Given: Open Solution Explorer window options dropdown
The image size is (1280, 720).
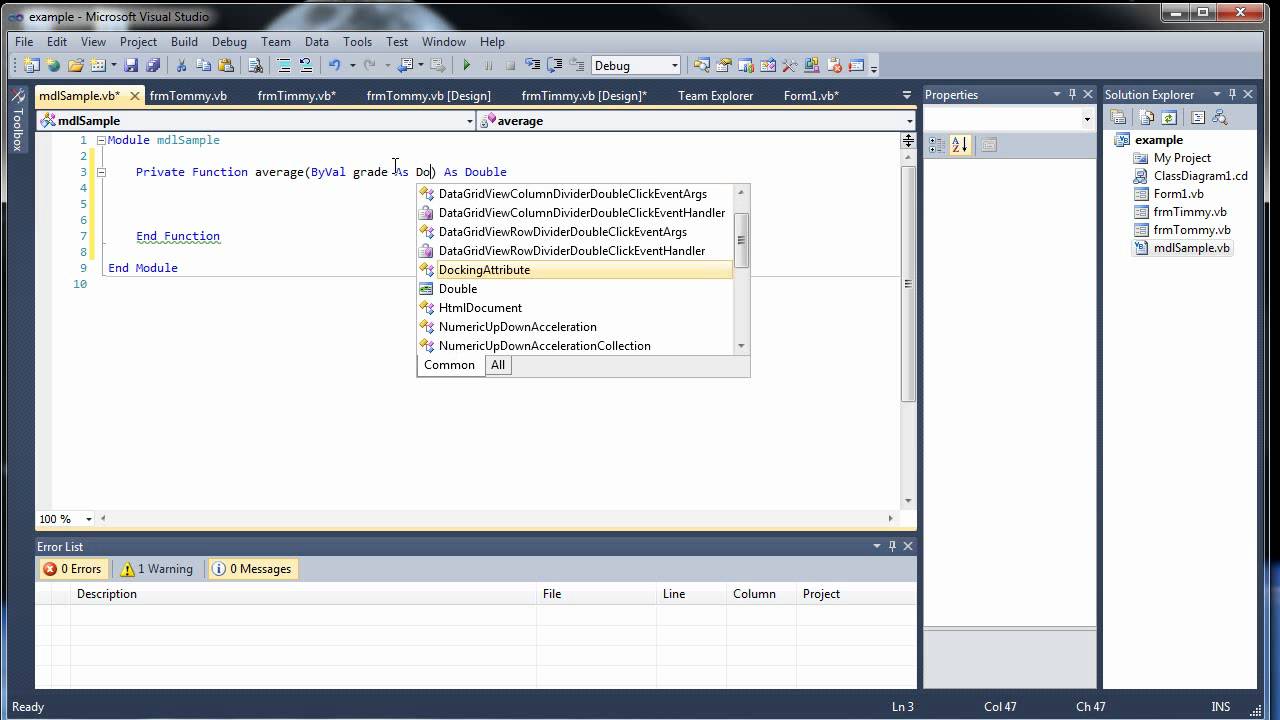Looking at the screenshot, I should pyautogui.click(x=1216, y=94).
